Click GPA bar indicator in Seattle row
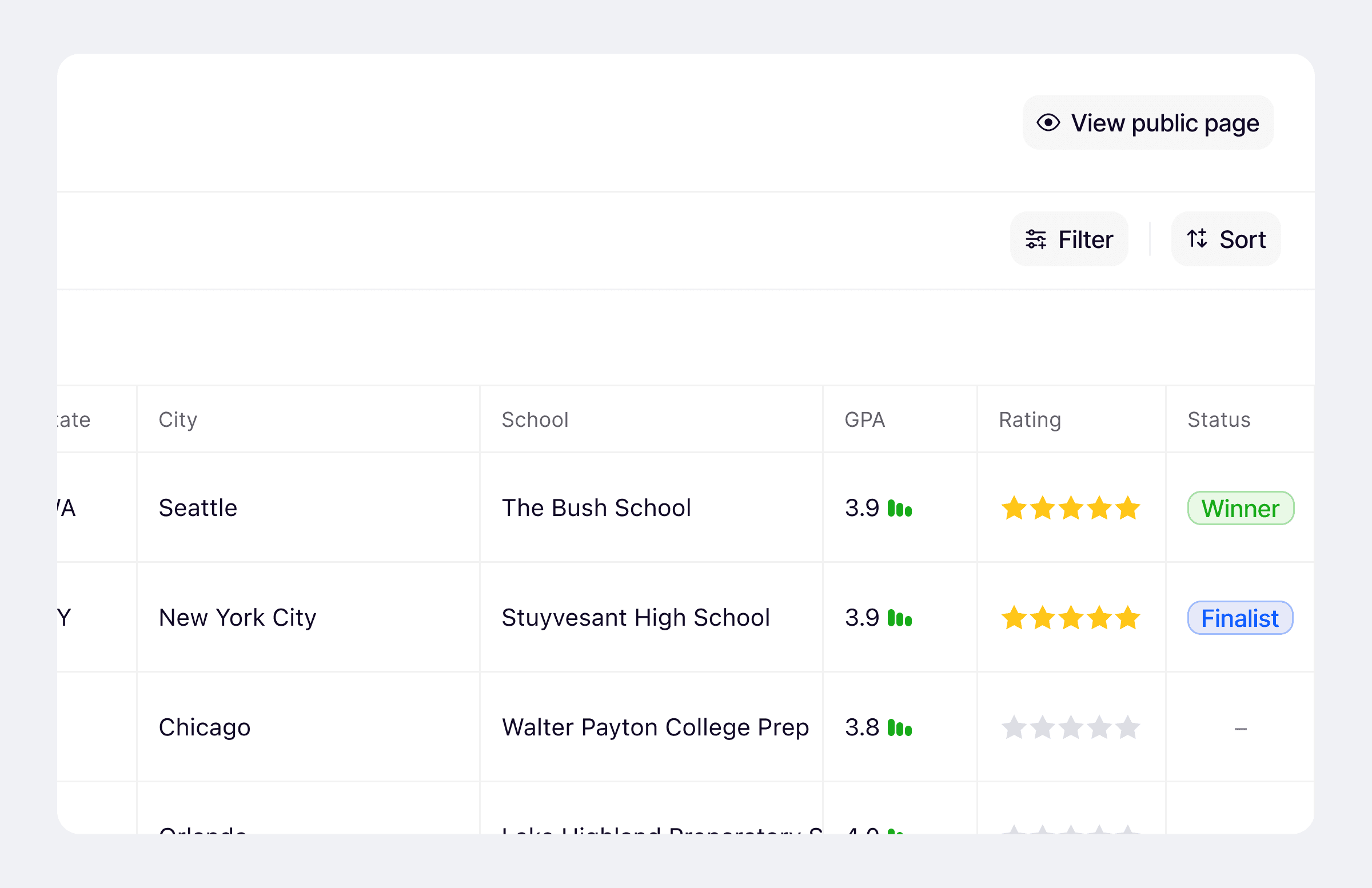 pos(899,508)
